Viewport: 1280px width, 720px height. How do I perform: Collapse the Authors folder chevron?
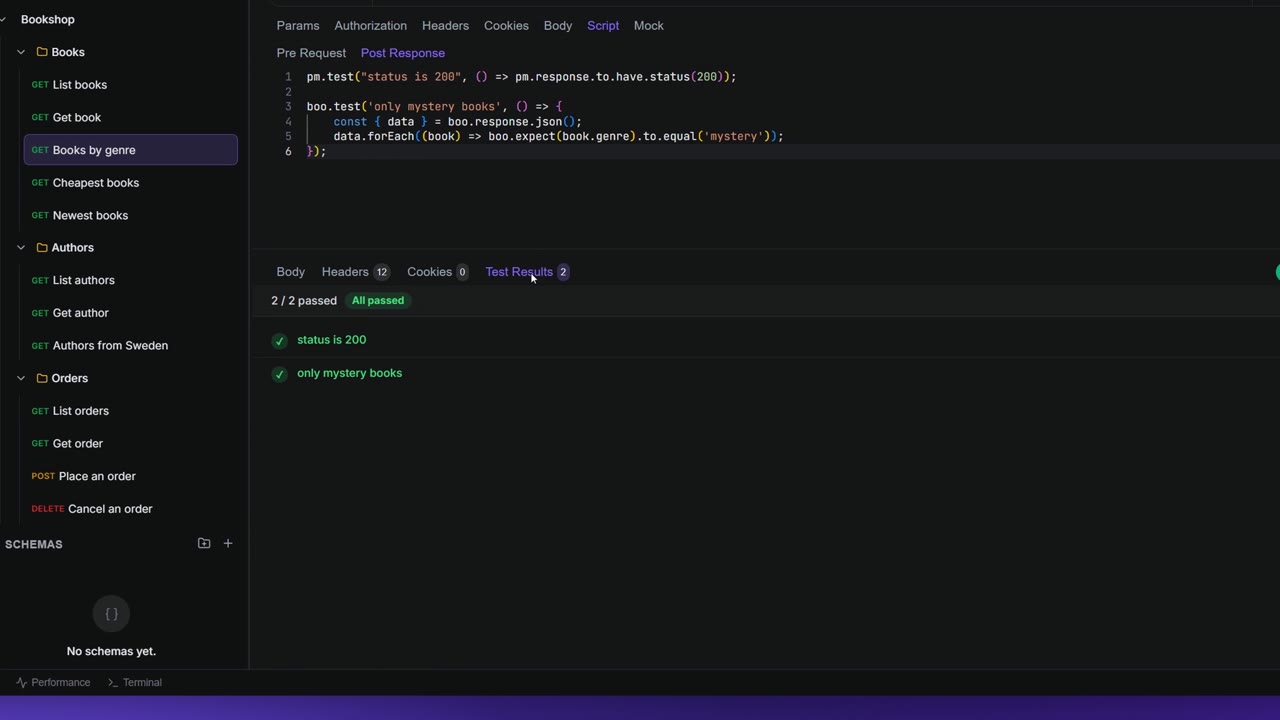[x=21, y=247]
